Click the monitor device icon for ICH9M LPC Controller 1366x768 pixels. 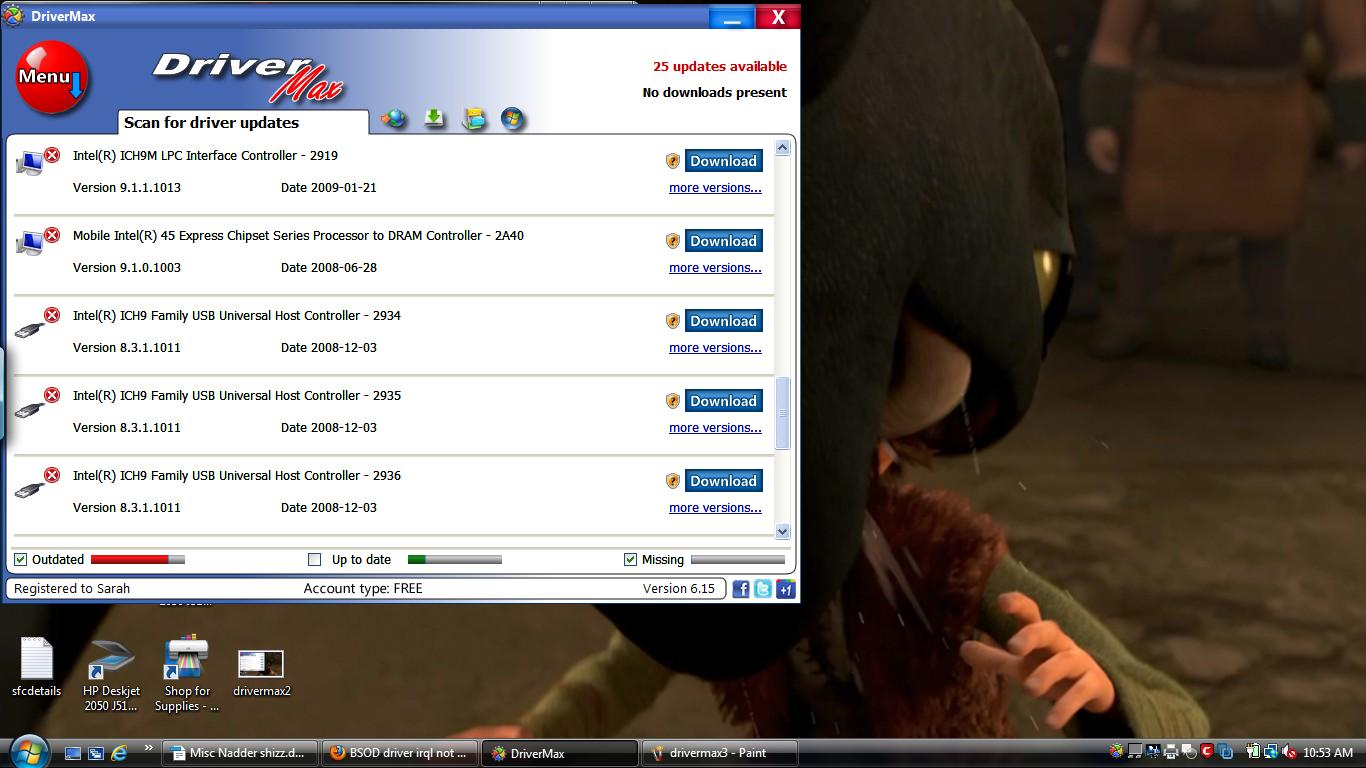pyautogui.click(x=32, y=163)
